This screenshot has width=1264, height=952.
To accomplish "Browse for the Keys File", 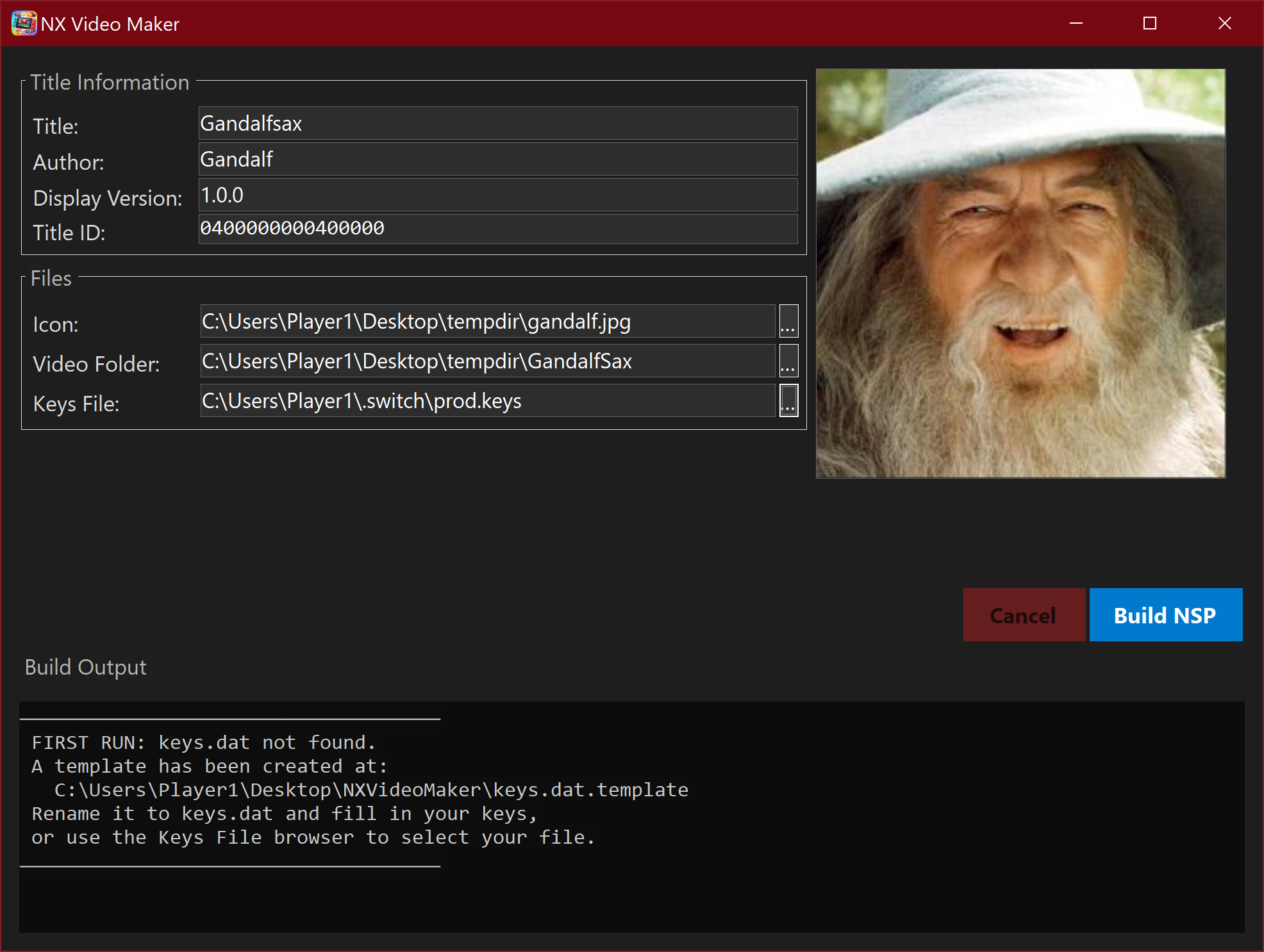I will [788, 400].
